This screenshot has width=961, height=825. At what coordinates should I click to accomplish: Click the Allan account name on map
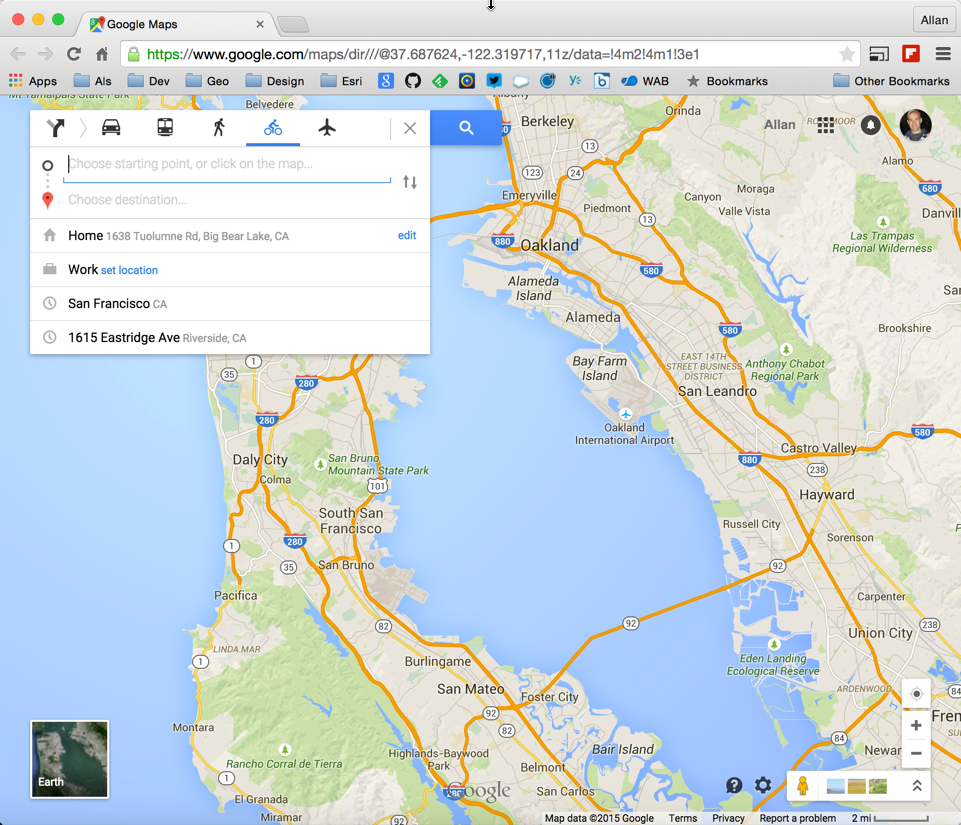tap(780, 124)
